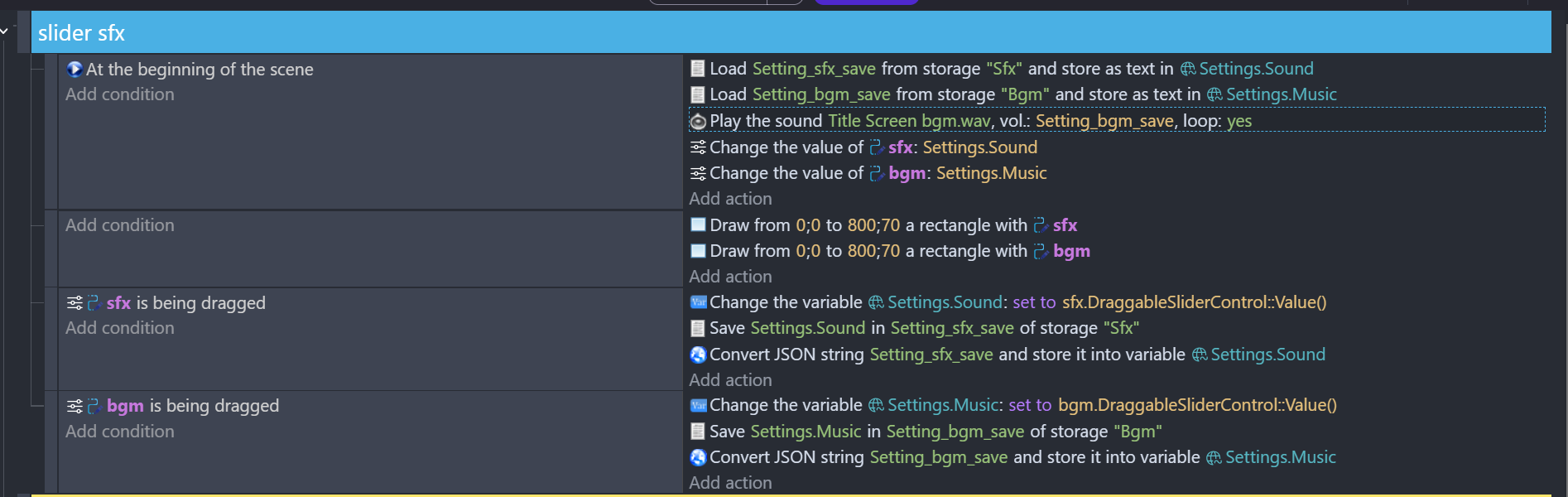Toggle the "loop: yes" parameter of Play the sound
Image resolution: width=1568 pixels, height=497 pixels.
coord(1239,121)
